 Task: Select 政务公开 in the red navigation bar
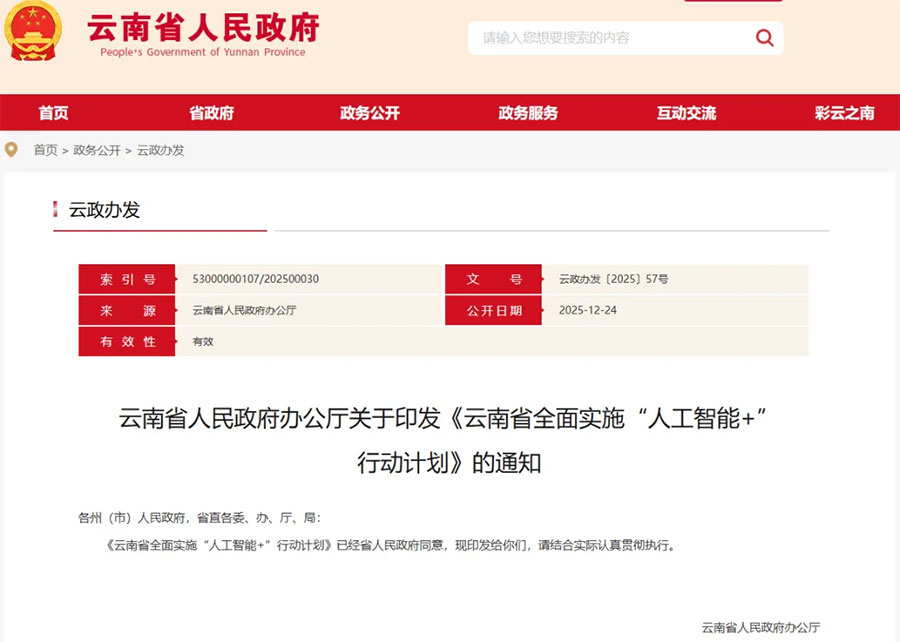(x=369, y=113)
